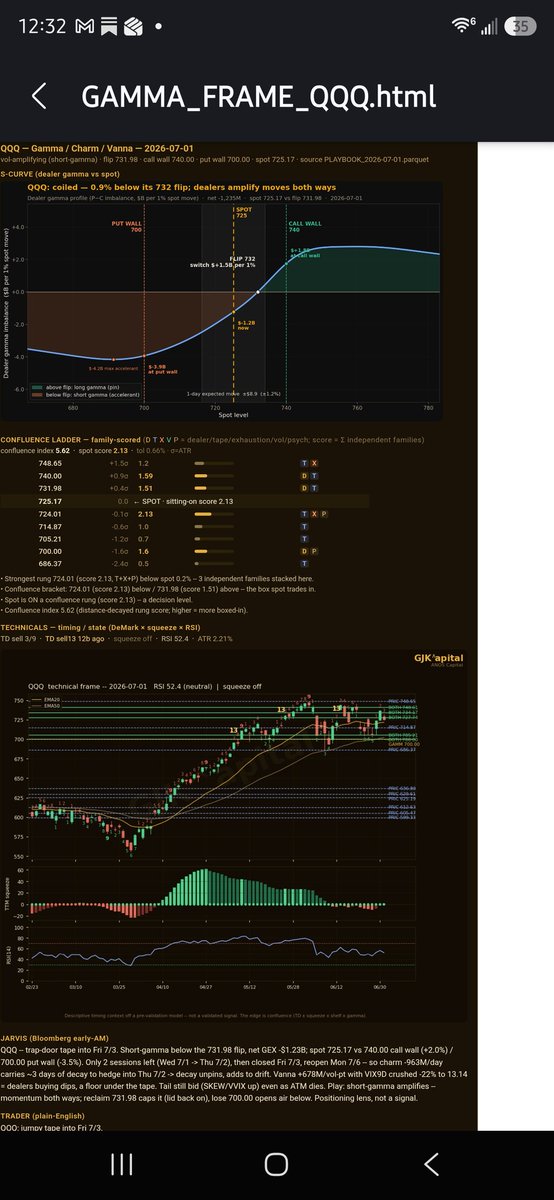This screenshot has height=1200, width=554.
Task: Go back using the header arrow
Action: coord(39,96)
